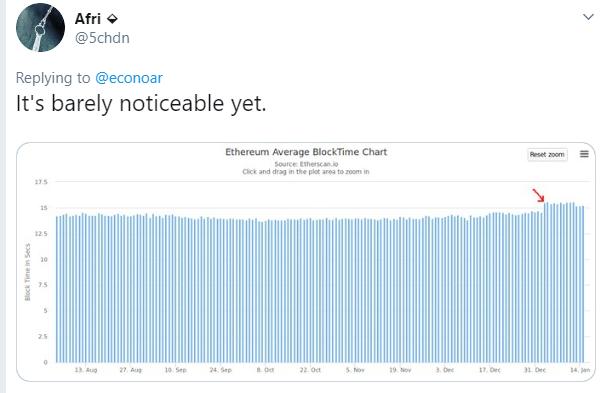This screenshot has height=393, width=606.
Task: Click the diamond badge beside Afri
Action: (x=112, y=19)
